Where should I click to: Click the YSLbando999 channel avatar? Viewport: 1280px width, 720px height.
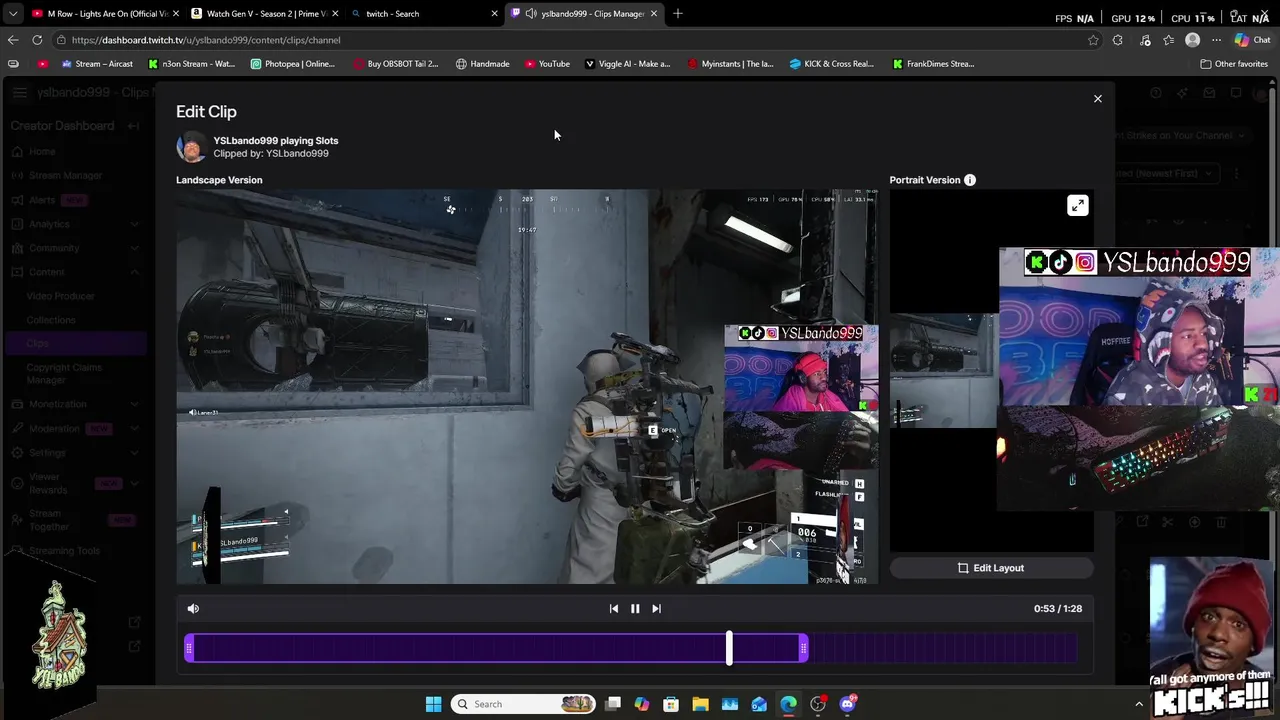(x=191, y=147)
